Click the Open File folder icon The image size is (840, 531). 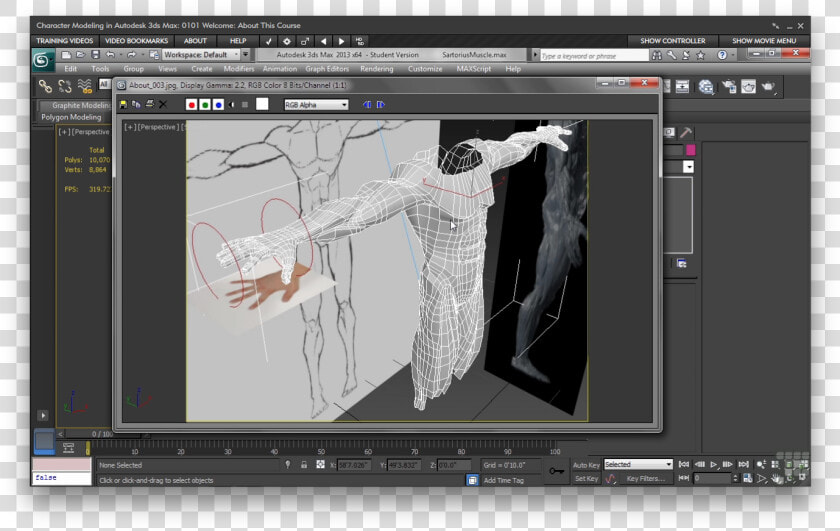click(x=80, y=55)
